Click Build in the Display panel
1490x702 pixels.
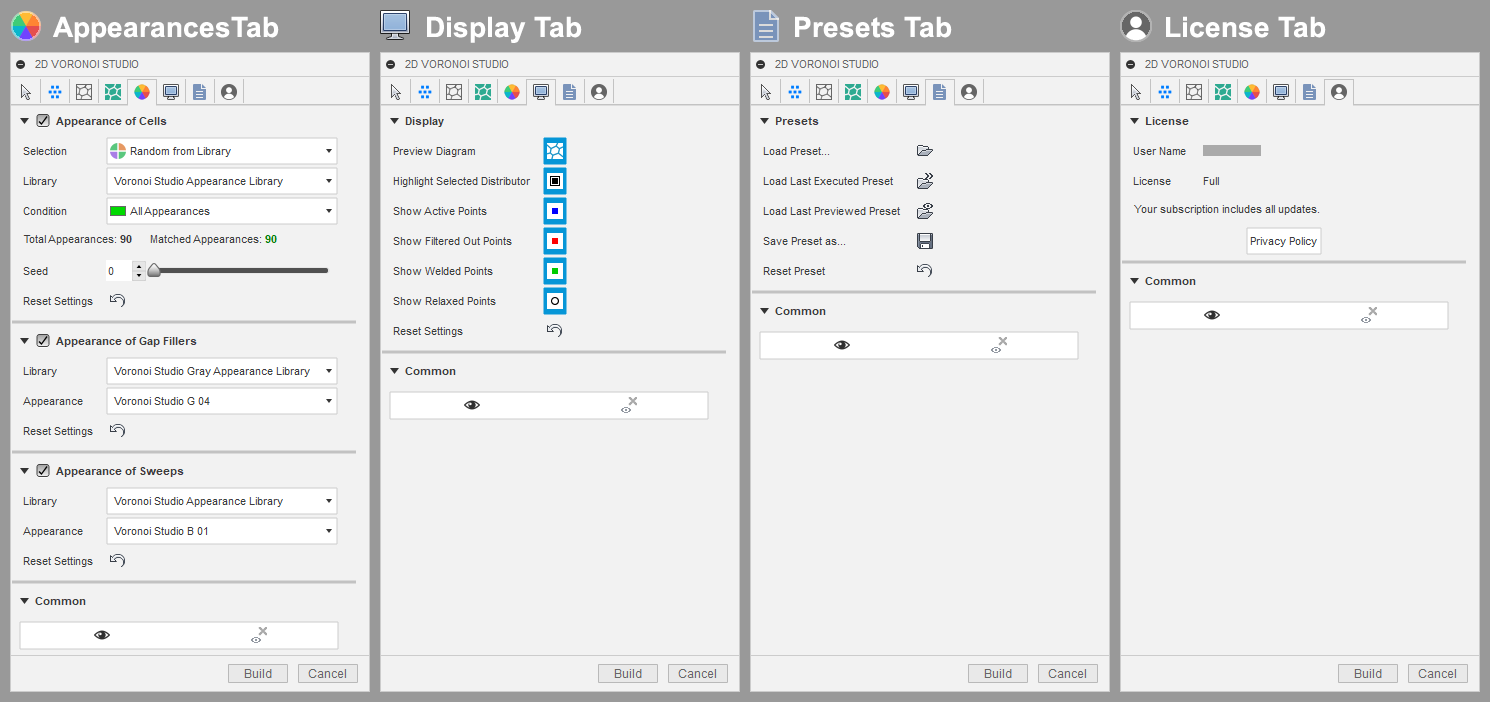tap(628, 673)
